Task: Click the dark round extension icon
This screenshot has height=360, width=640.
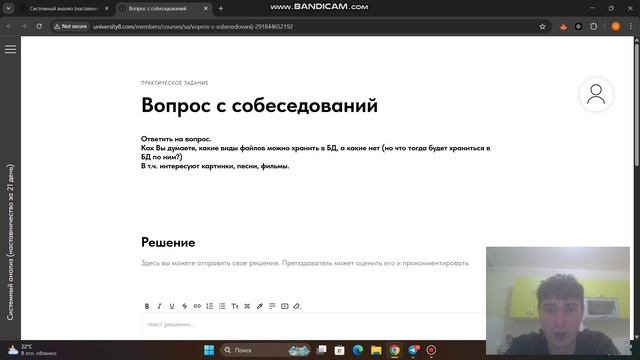Action: coord(578,27)
